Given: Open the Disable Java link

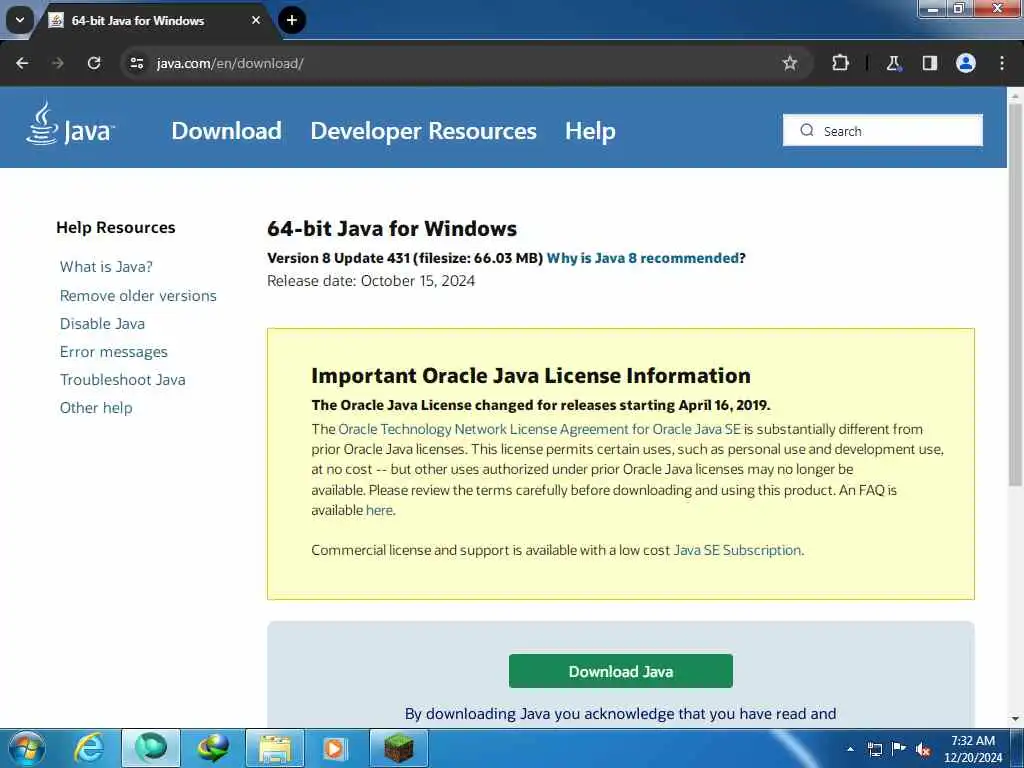Looking at the screenshot, I should pyautogui.click(x=103, y=324).
